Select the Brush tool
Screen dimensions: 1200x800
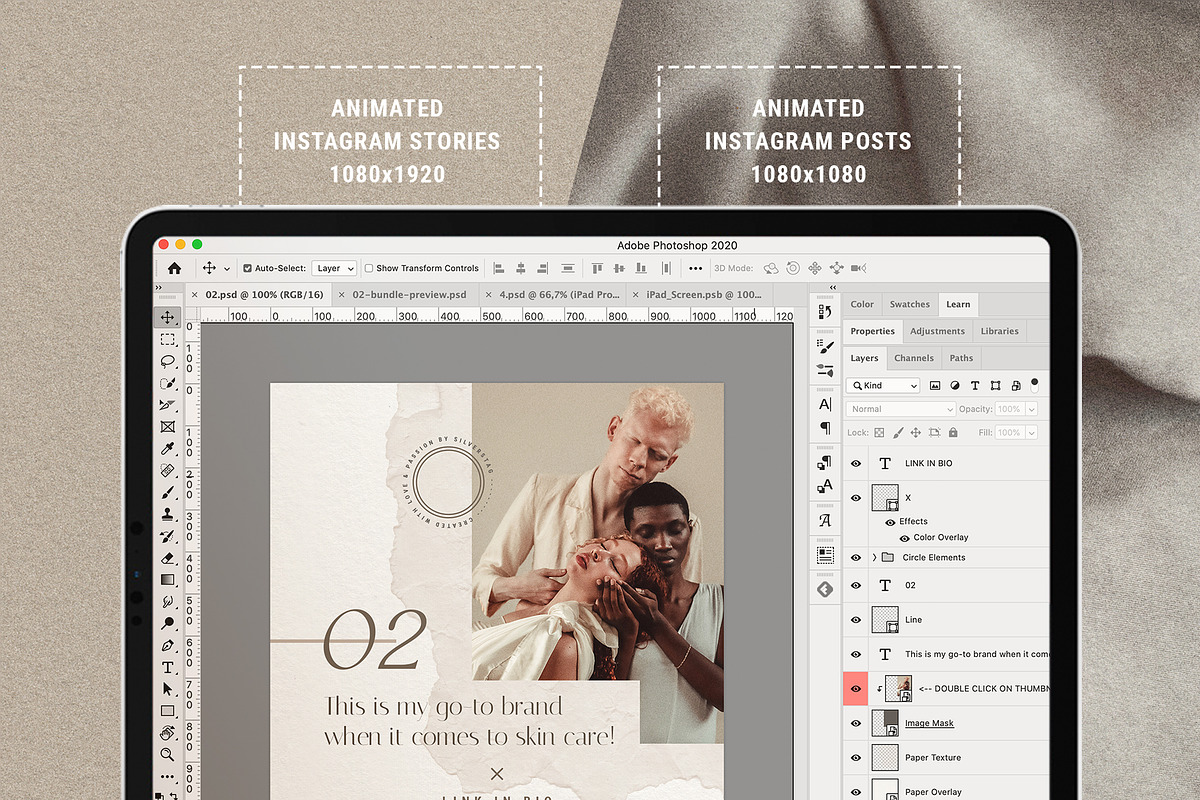click(x=167, y=493)
